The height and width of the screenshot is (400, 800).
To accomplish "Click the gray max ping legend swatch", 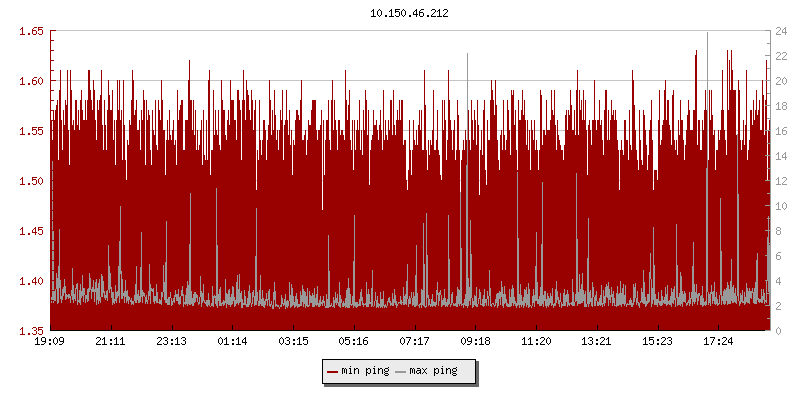I will click(401, 372).
